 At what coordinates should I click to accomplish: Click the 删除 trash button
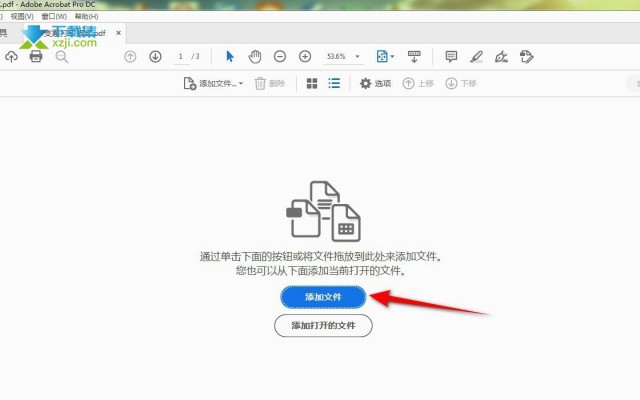[270, 83]
